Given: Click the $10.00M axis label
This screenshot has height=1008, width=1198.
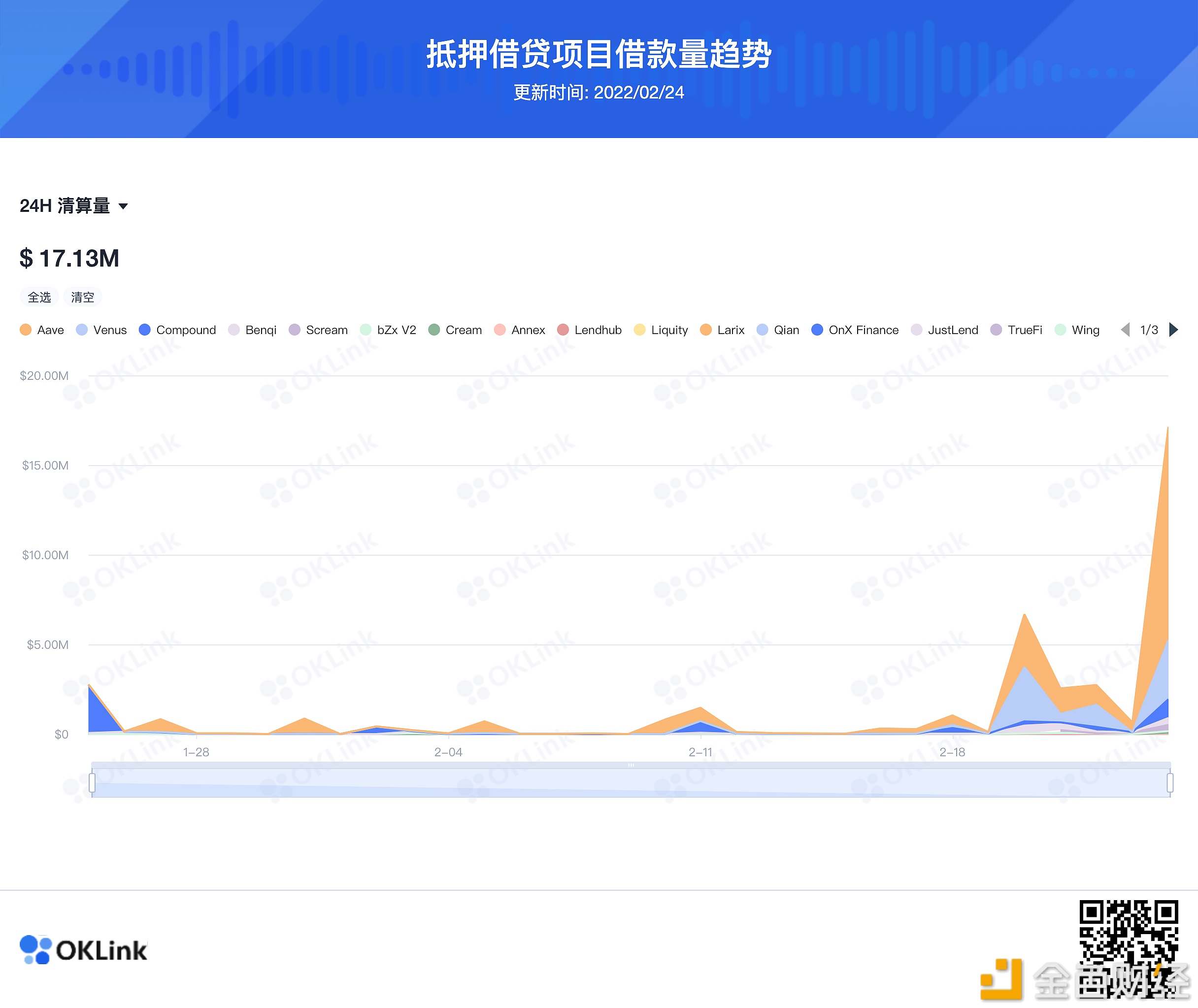Looking at the screenshot, I should coord(45,555).
